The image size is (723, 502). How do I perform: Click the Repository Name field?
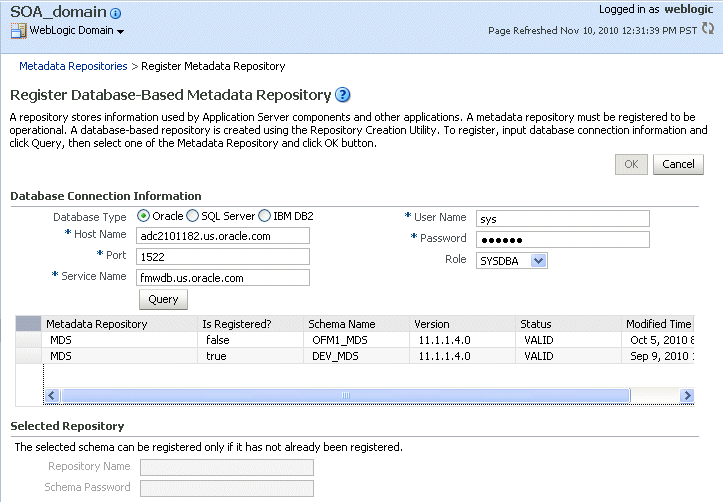pyautogui.click(x=227, y=467)
